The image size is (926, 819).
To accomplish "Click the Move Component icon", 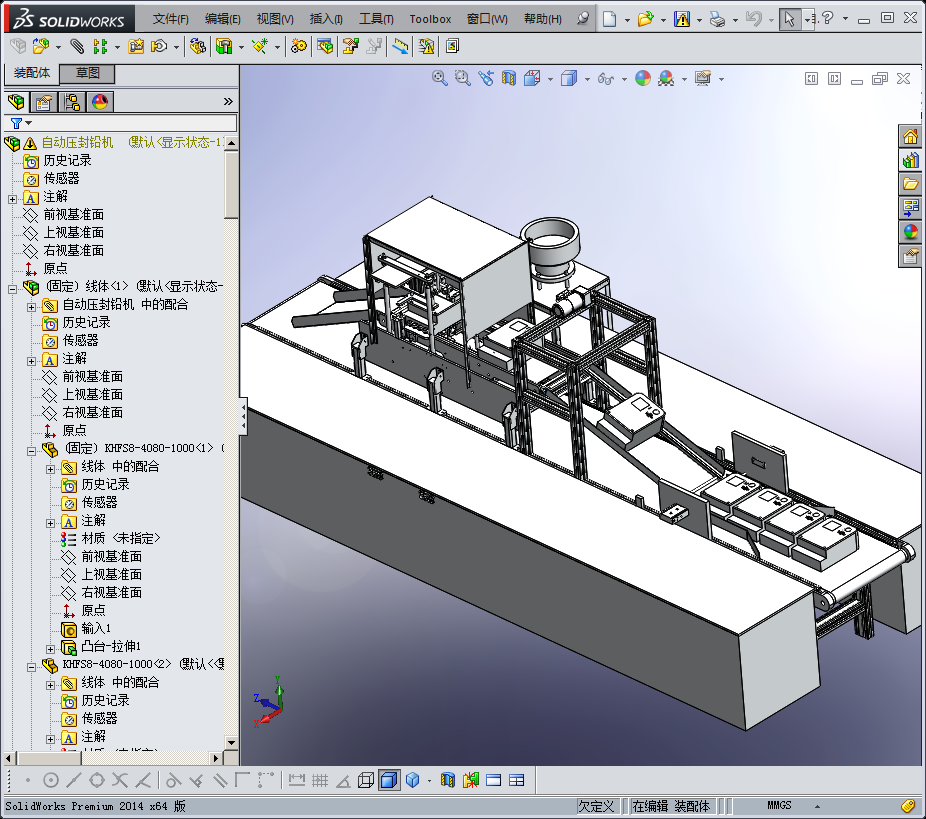I will (159, 46).
